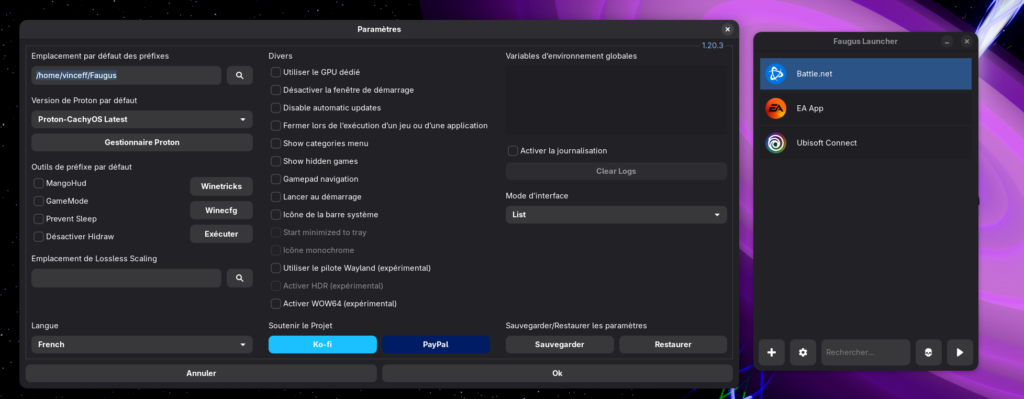Click the Rechercher search field
The image size is (1024, 399).
coord(866,353)
